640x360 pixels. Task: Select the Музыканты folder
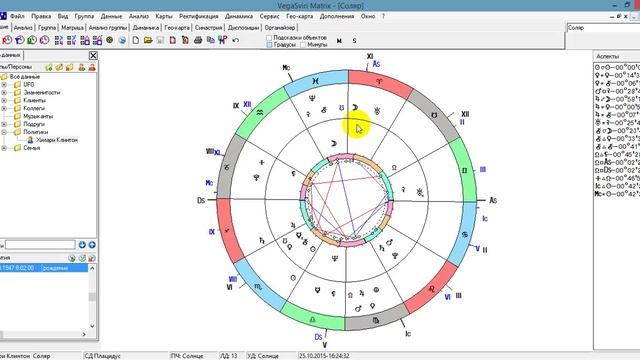point(38,116)
